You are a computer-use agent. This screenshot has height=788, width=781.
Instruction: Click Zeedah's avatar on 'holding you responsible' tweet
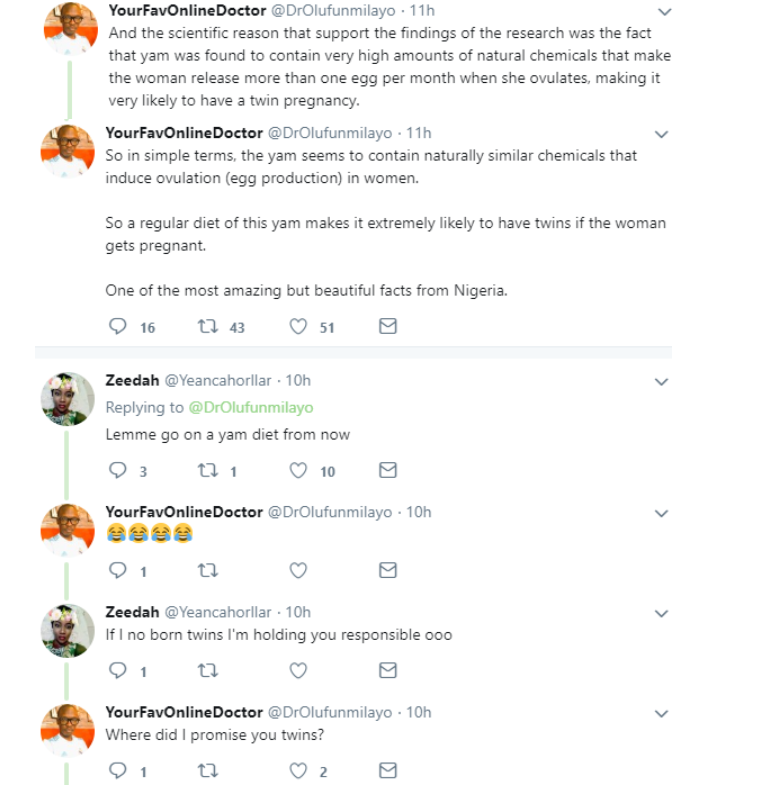coord(67,630)
